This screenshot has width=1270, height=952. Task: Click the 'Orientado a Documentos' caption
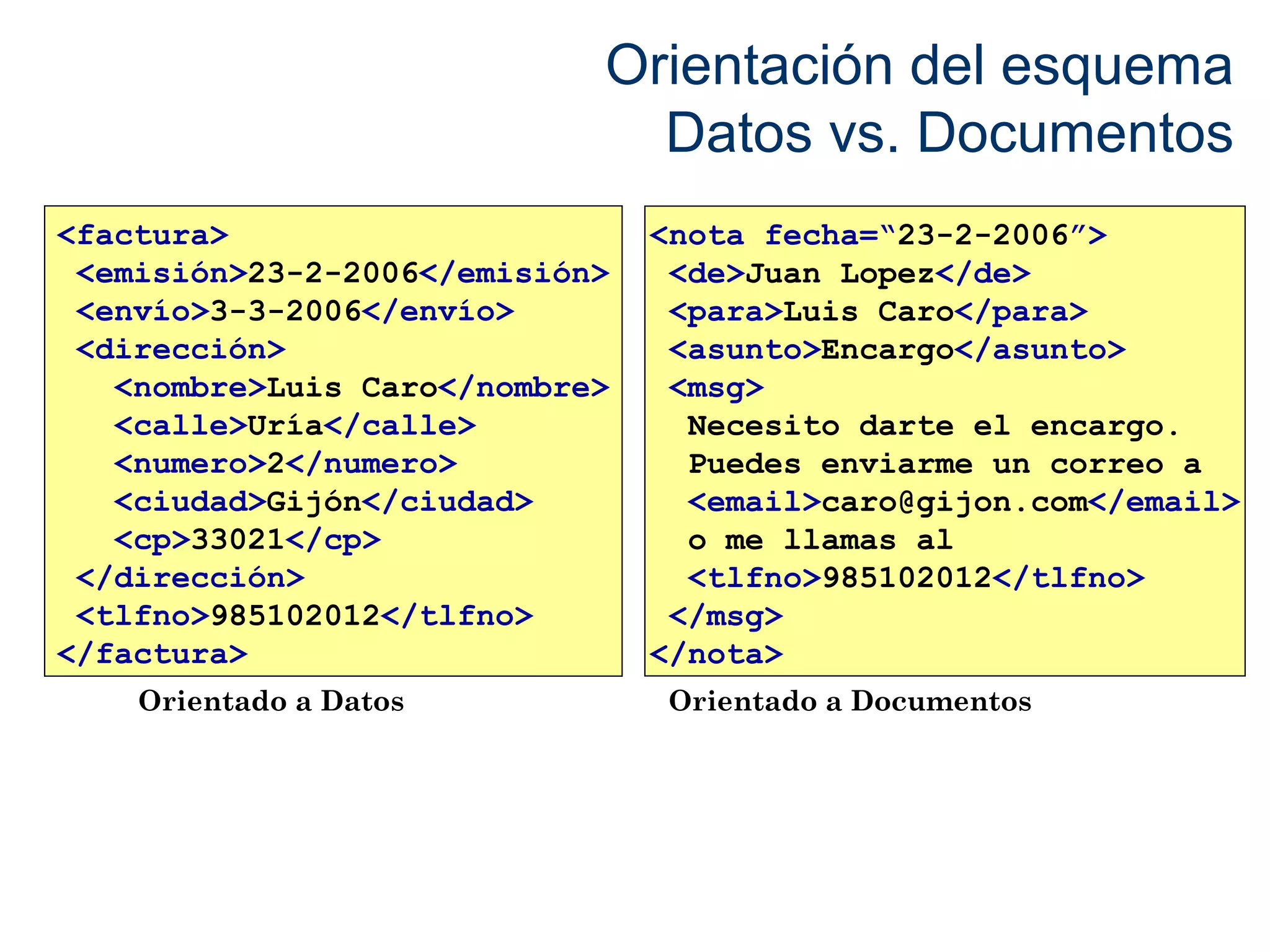click(x=850, y=702)
